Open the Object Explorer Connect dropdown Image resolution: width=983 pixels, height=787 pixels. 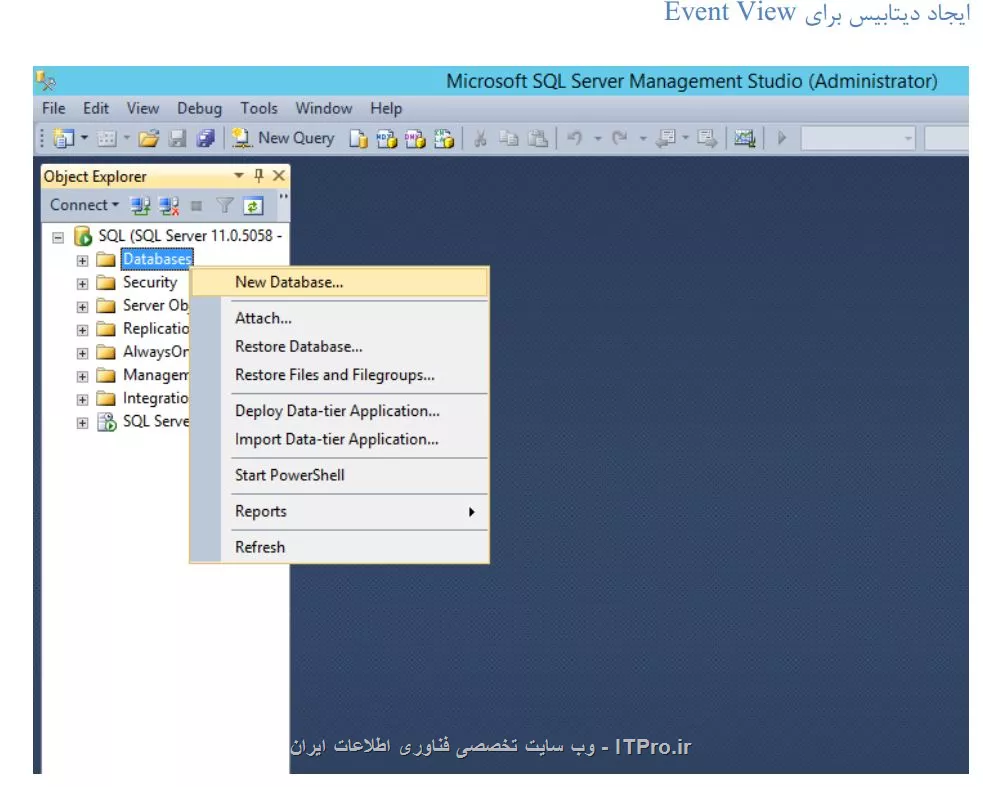[x=84, y=205]
